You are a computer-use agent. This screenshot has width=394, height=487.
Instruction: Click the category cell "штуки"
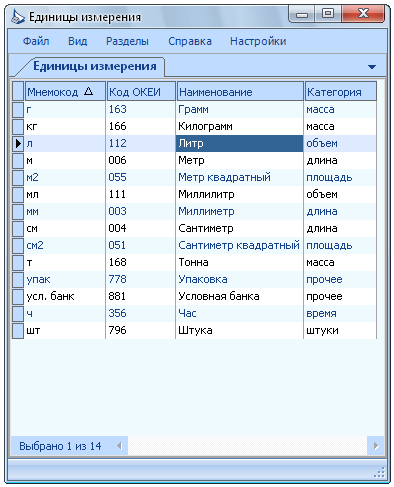(340, 331)
